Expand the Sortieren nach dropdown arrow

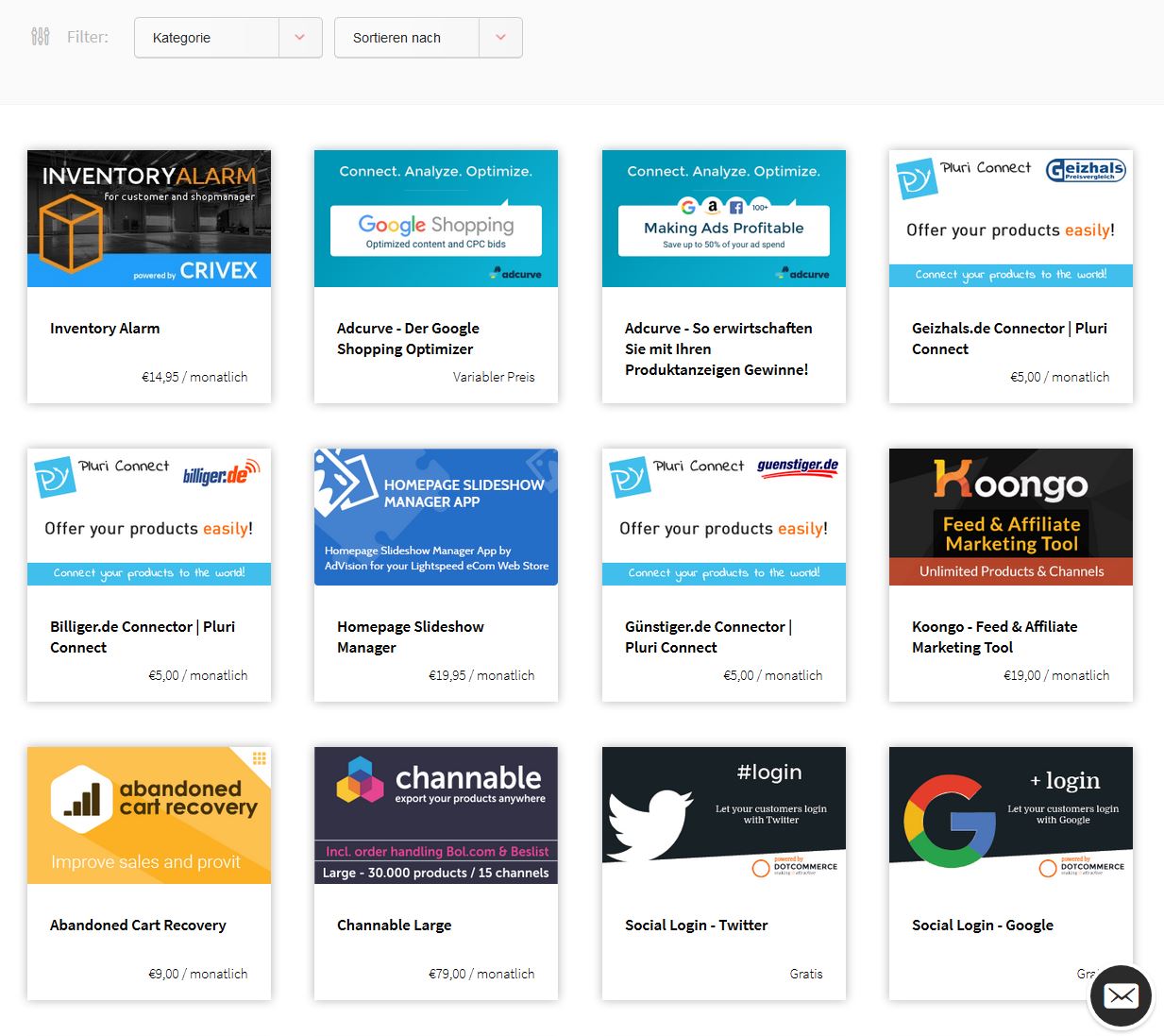coord(500,38)
